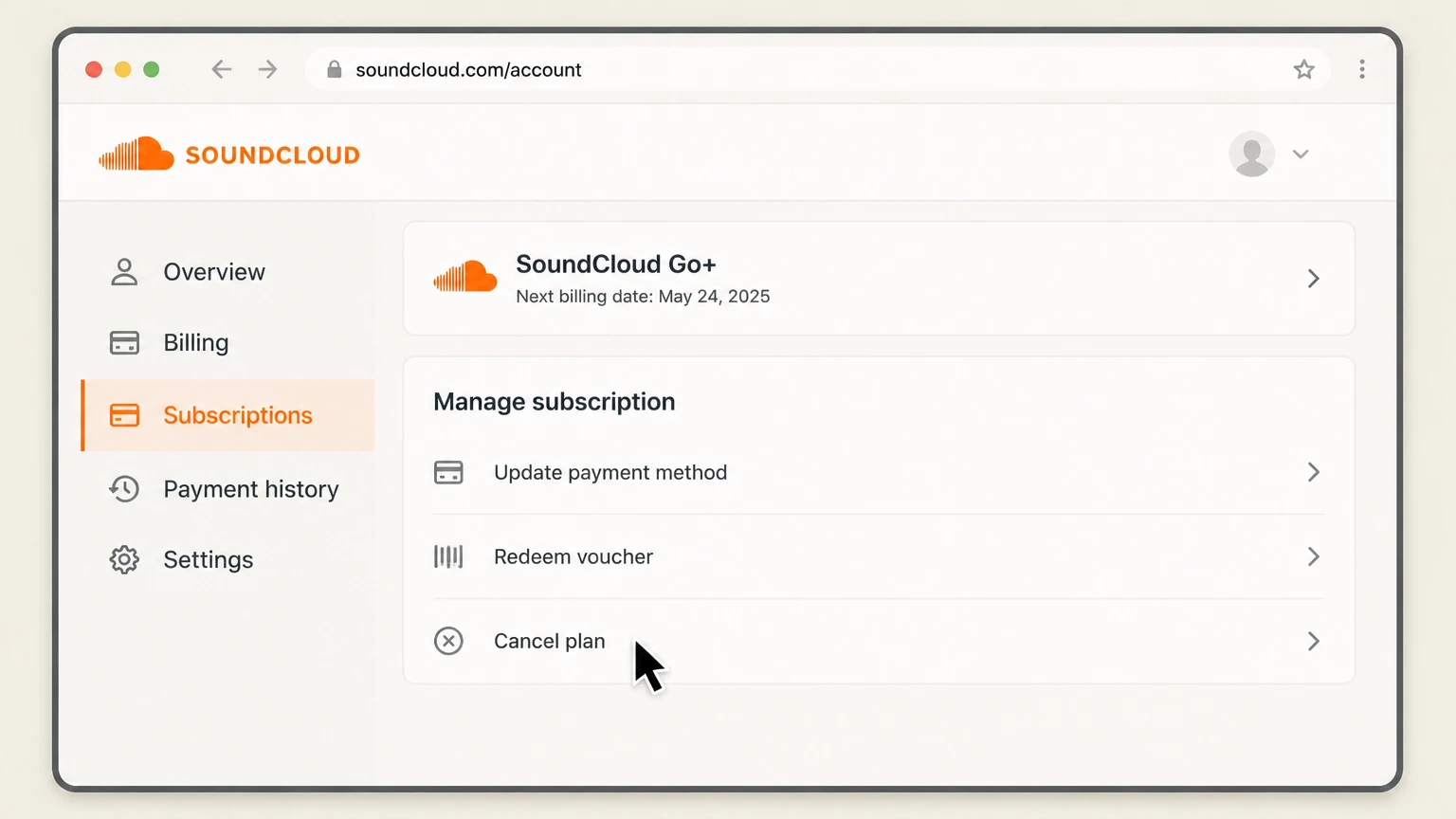The height and width of the screenshot is (819, 1456).
Task: Click the Next billing date text
Action: click(643, 297)
